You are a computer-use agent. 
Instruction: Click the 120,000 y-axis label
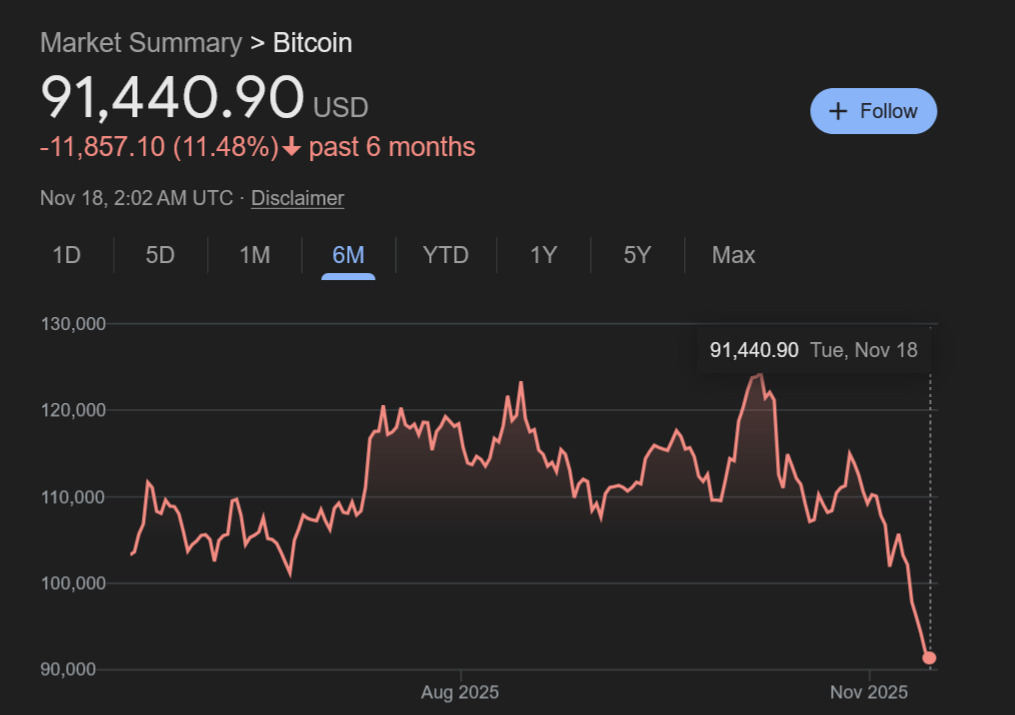pos(73,410)
